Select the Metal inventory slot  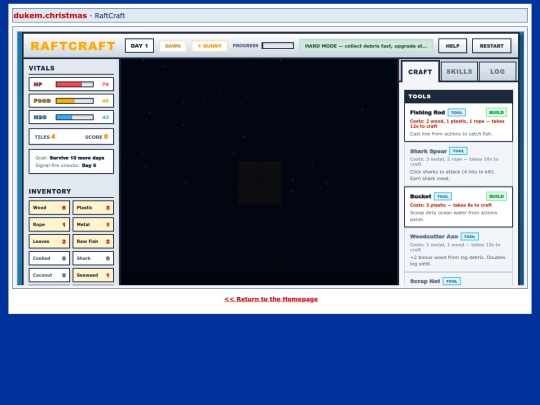pos(93,225)
